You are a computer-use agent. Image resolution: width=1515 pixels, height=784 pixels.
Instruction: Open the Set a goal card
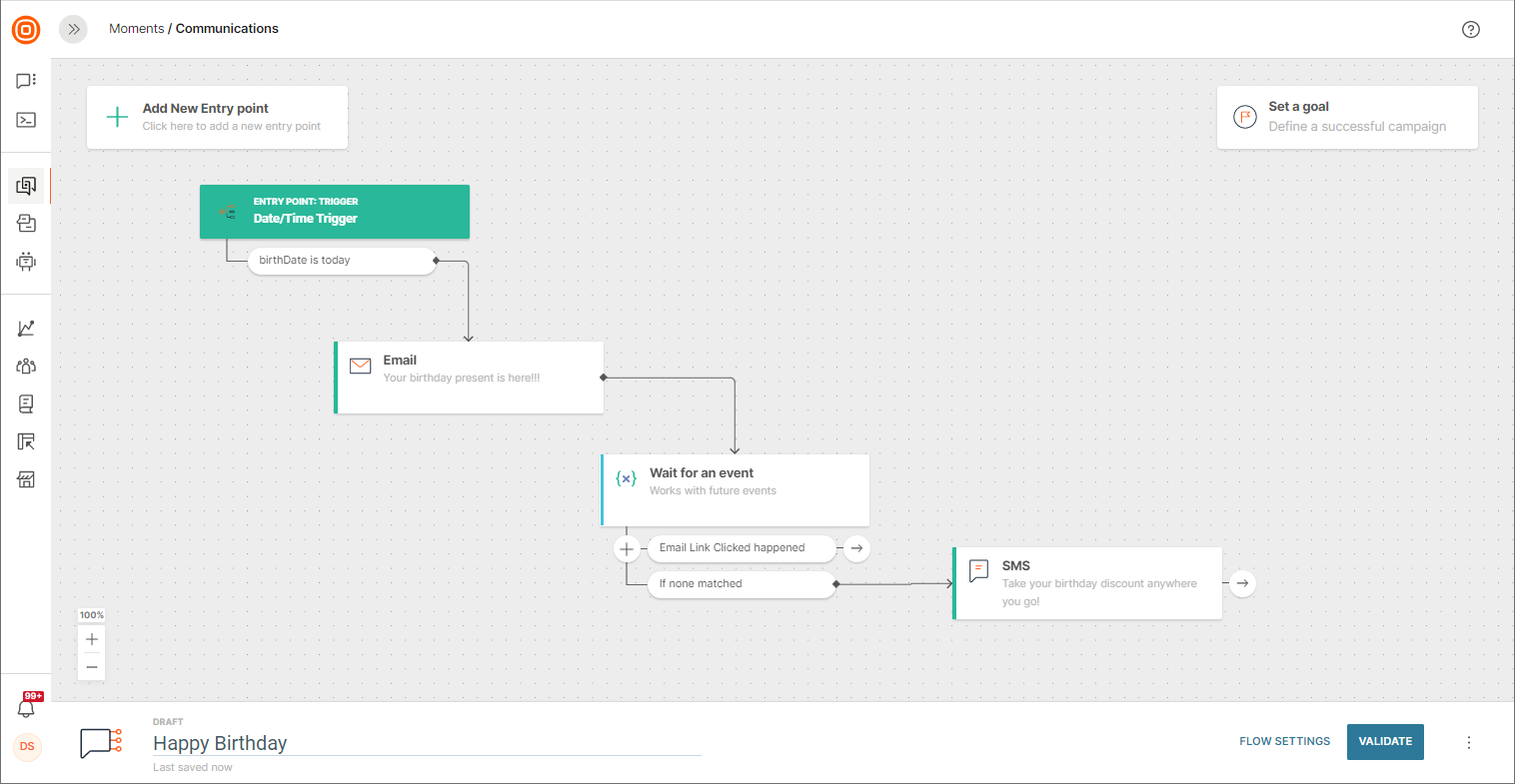[1346, 117]
